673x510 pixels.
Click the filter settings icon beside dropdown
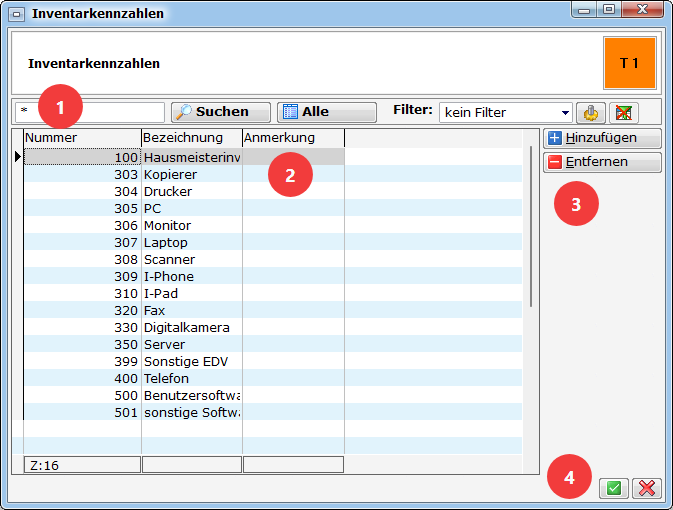pos(591,113)
